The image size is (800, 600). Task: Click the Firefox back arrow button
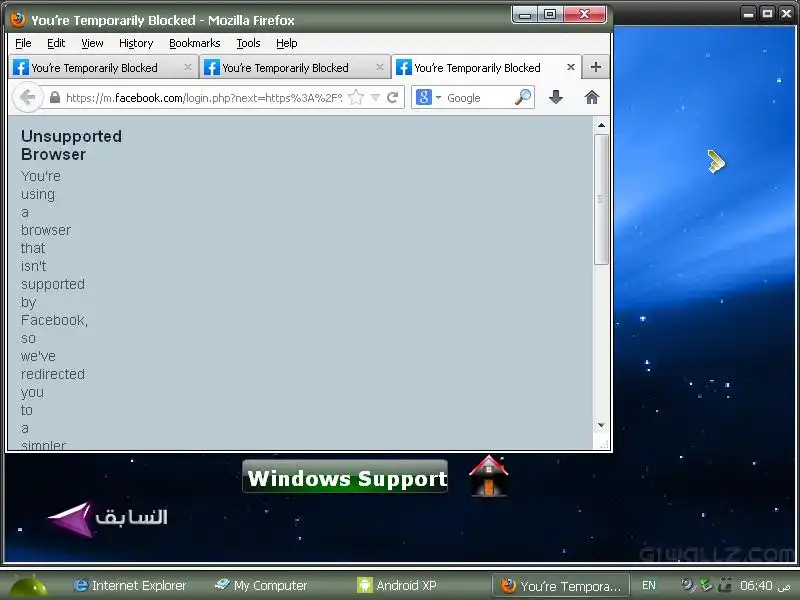(x=28, y=97)
